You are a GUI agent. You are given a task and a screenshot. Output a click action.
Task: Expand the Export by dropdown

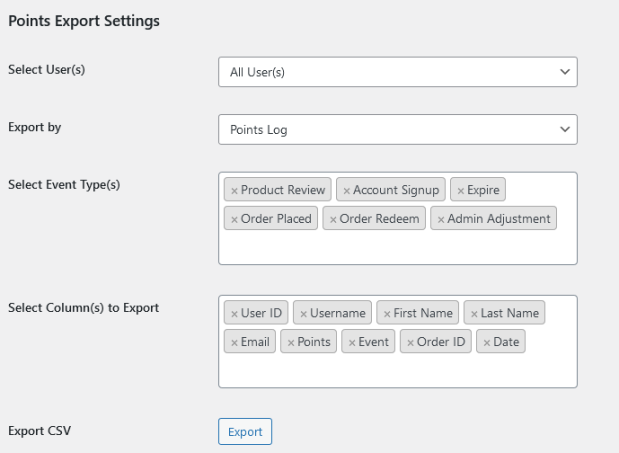(397, 129)
